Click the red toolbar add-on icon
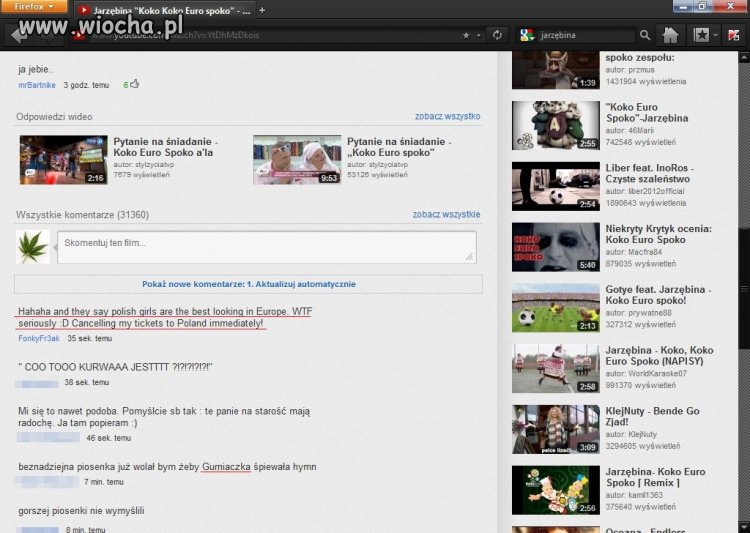 click(733, 35)
